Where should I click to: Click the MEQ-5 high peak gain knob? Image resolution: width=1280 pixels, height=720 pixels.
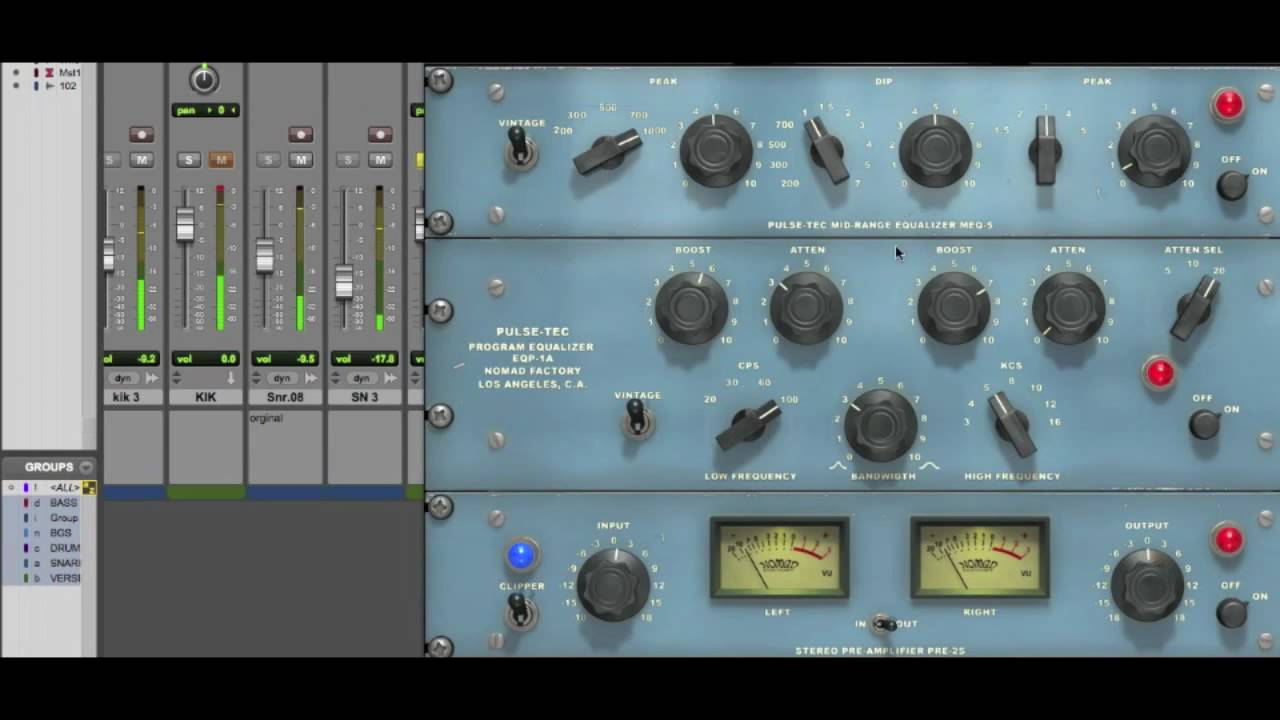(1154, 150)
